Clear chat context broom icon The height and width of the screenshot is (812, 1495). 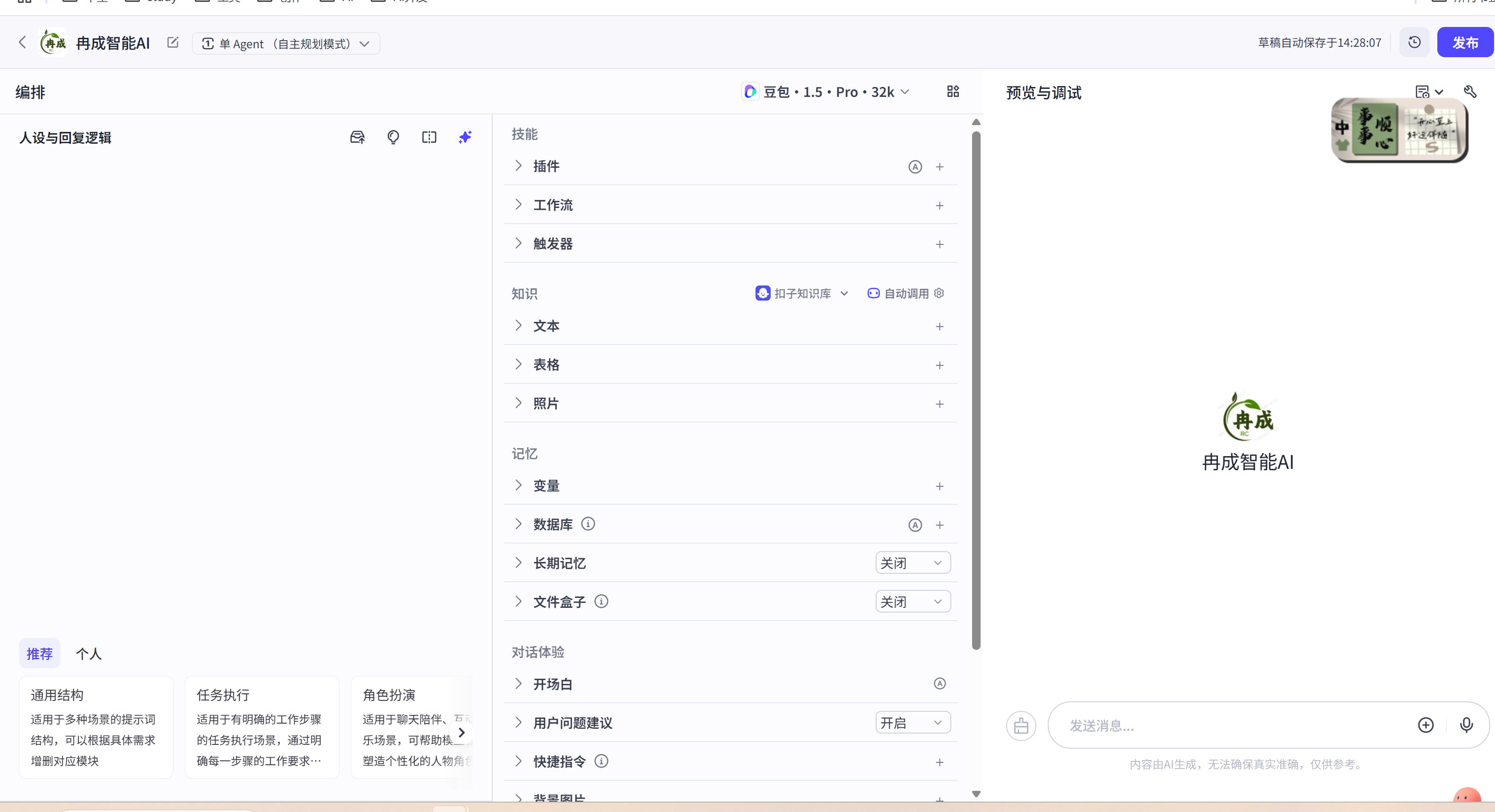(1021, 726)
